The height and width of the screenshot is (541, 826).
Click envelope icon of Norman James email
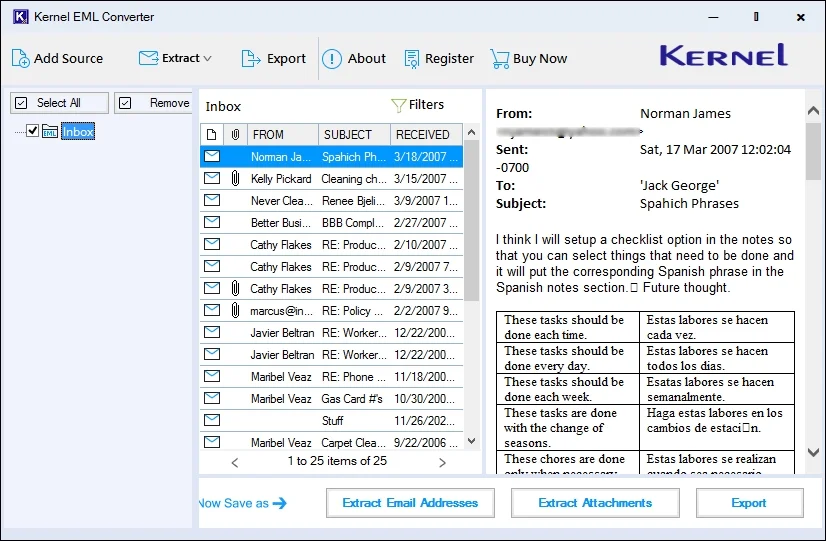click(x=212, y=156)
